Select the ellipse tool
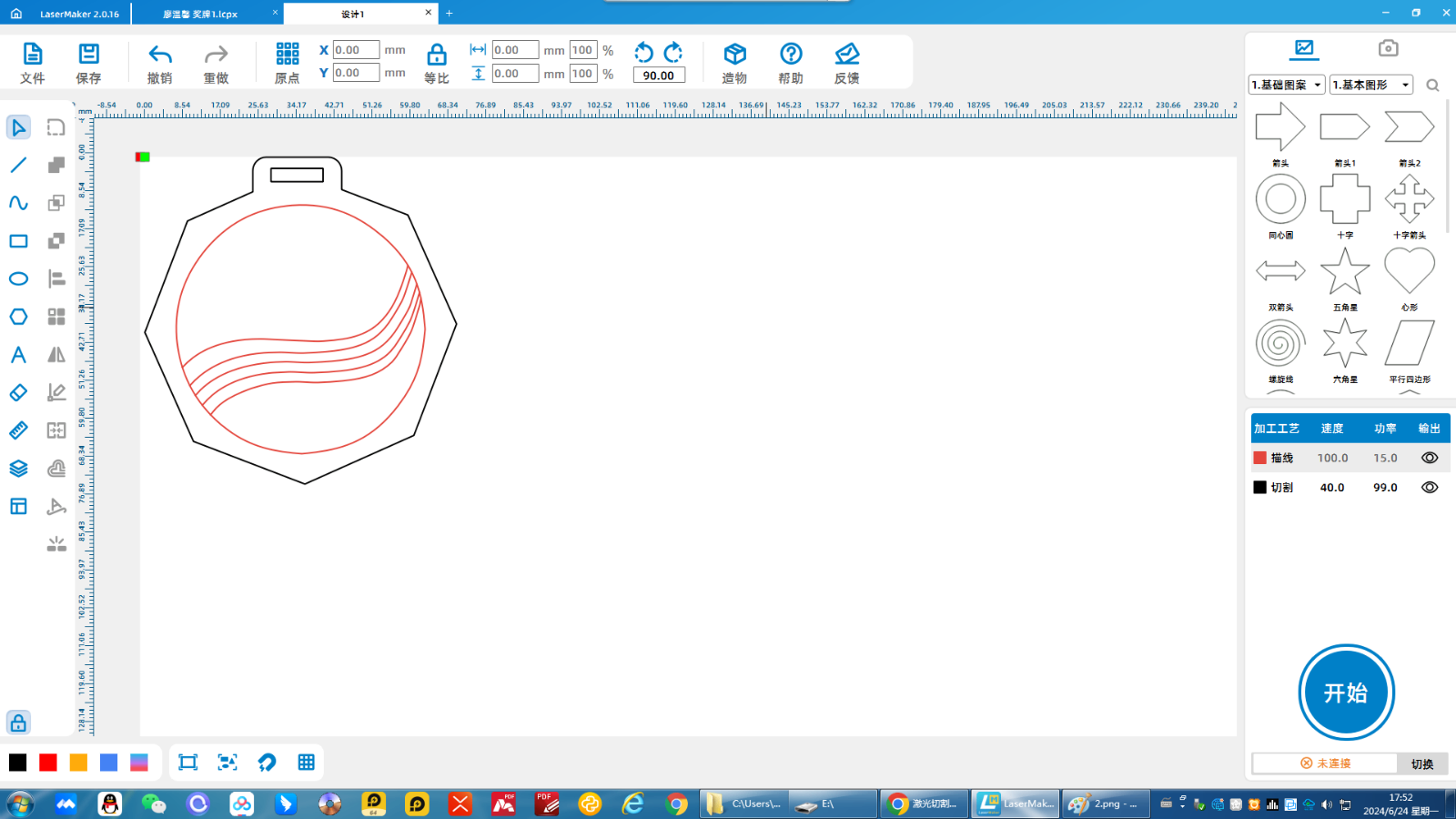Image resolution: width=1456 pixels, height=819 pixels. pyautogui.click(x=18, y=278)
